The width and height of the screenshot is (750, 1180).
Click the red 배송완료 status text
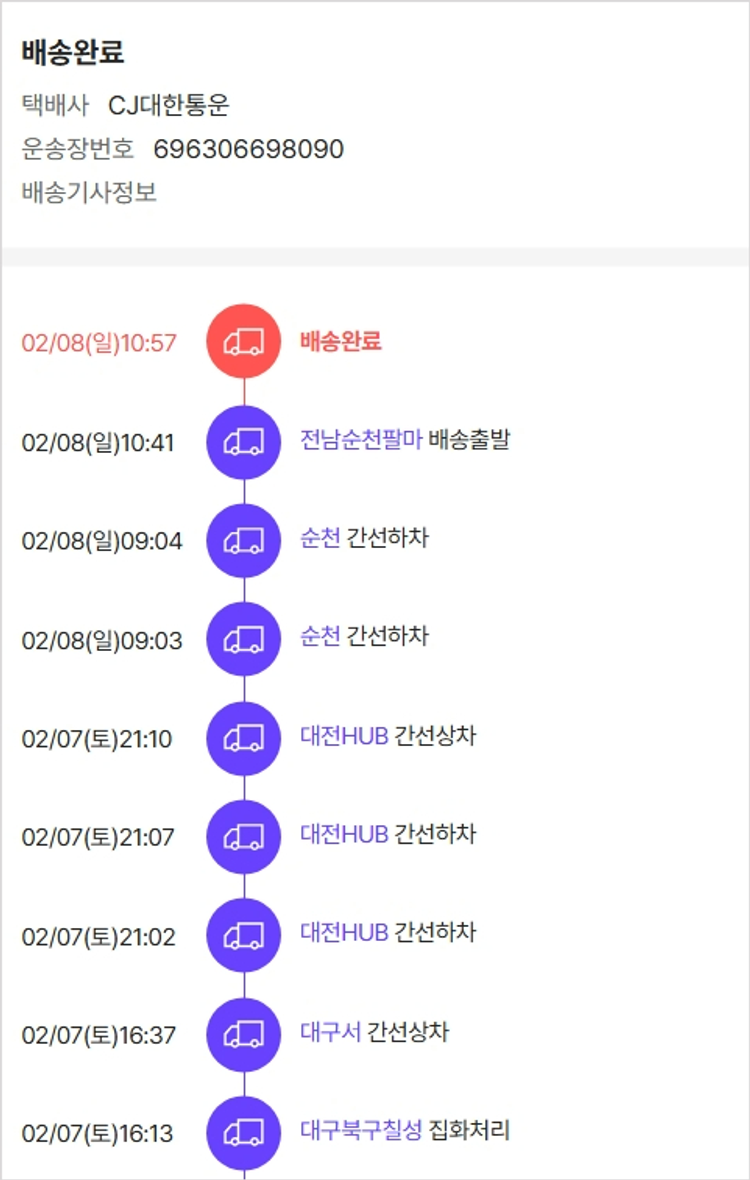click(341, 341)
